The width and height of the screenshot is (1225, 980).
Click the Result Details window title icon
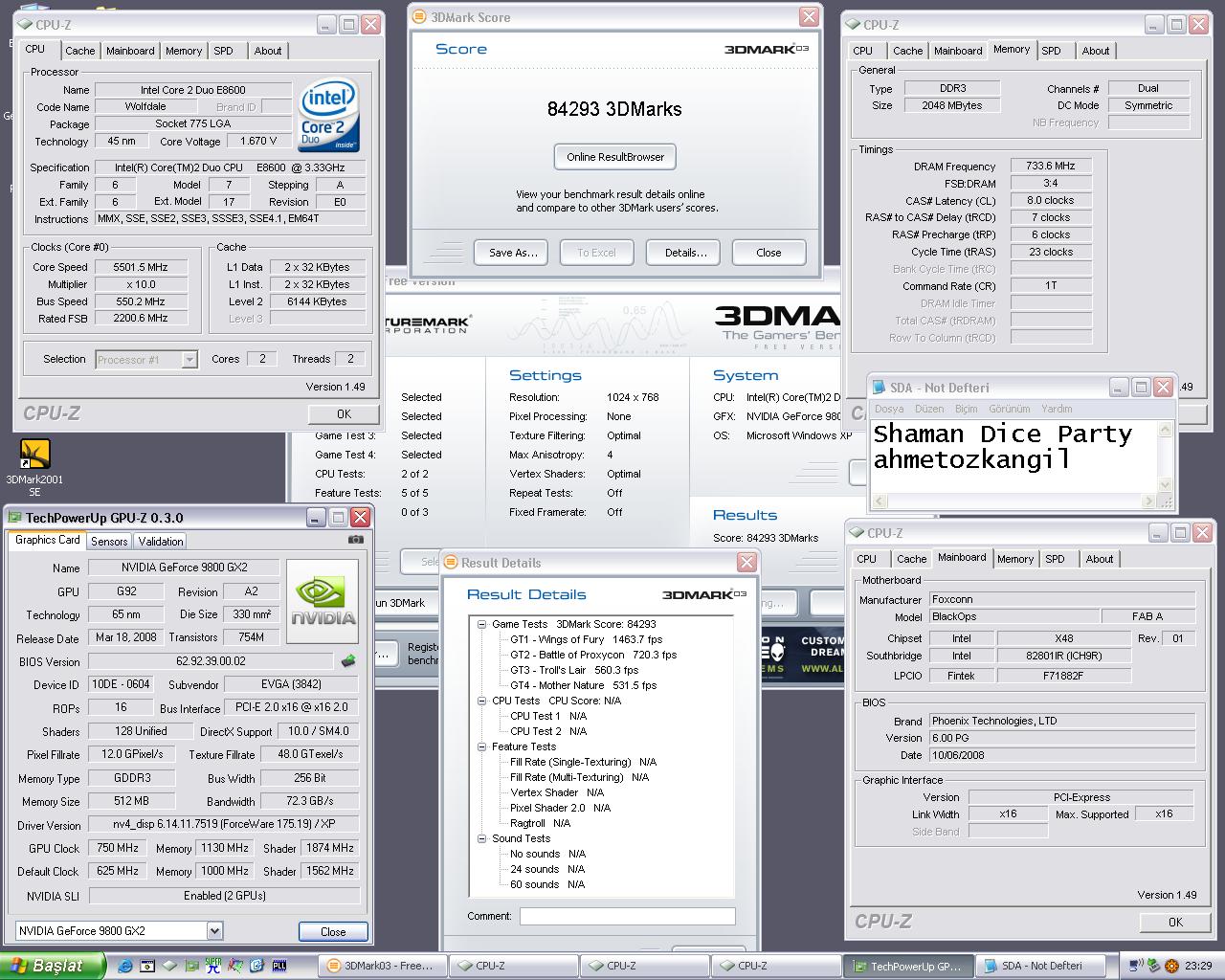451,563
